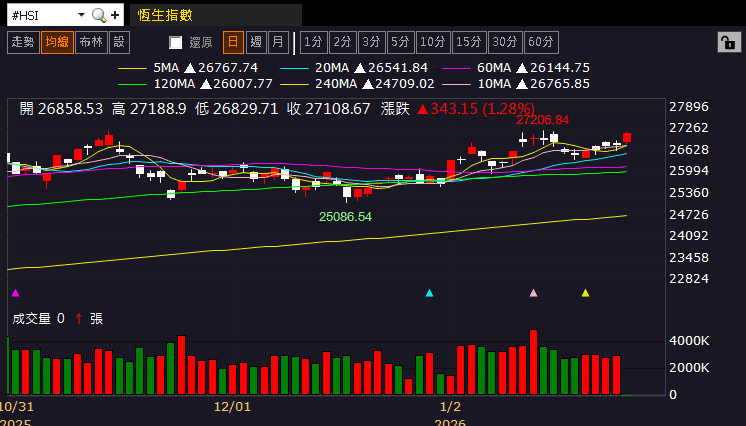Switch to 布林 Bollinger view

tap(91, 42)
